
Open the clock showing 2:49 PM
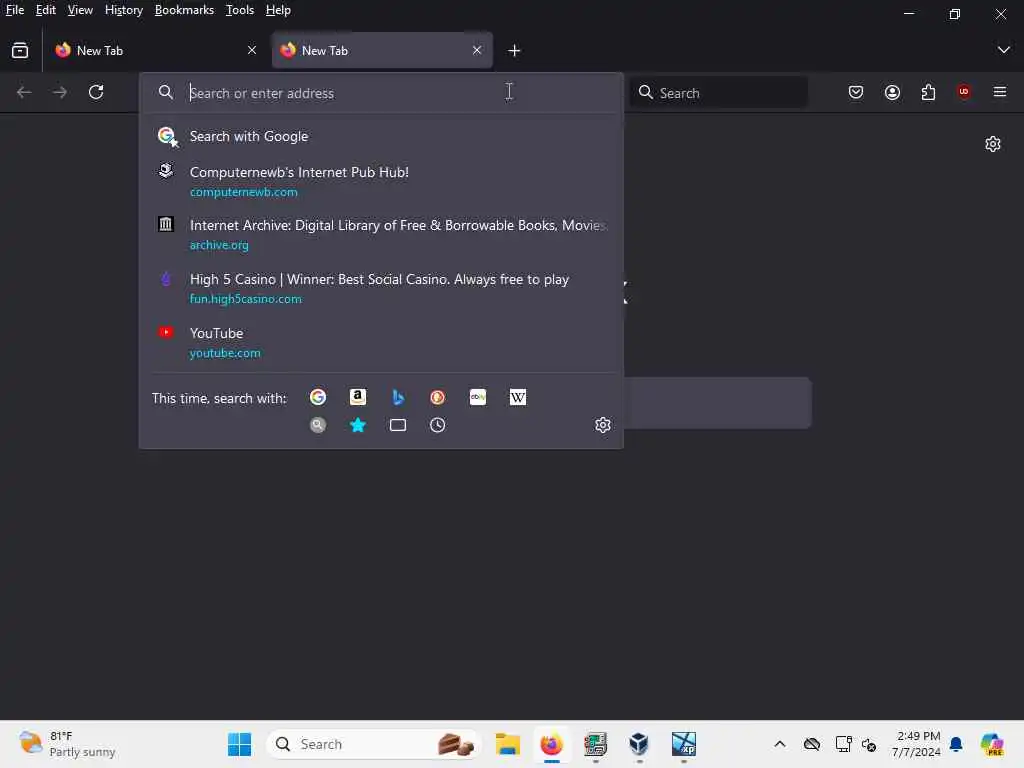(916, 744)
